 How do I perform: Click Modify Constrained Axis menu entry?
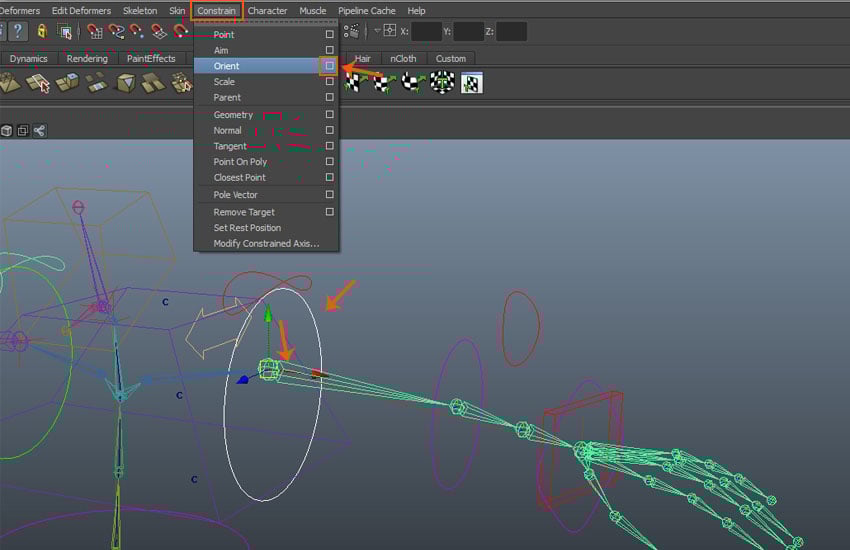266,244
